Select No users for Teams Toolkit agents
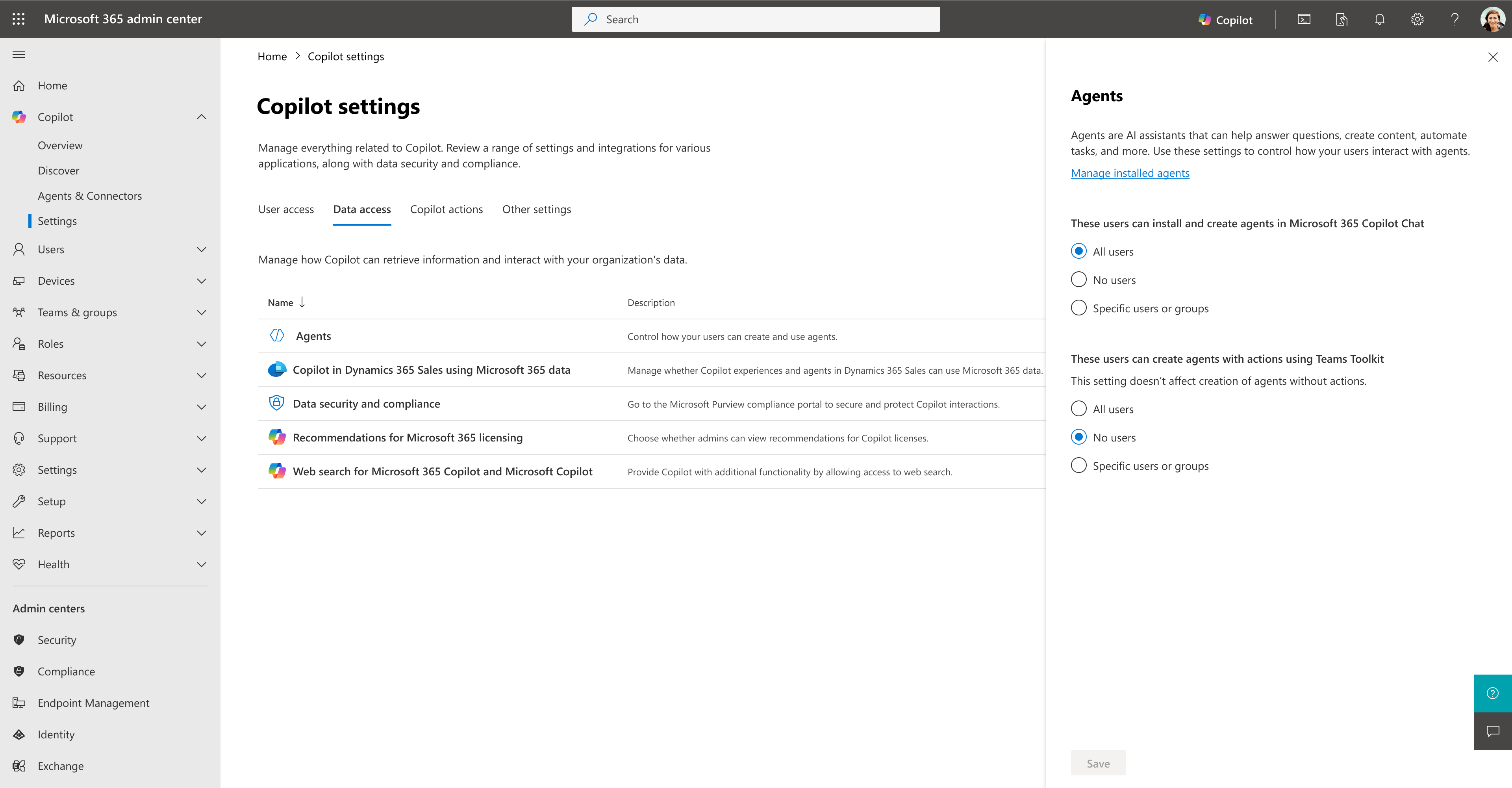Screen dimensions: 1512x788 [x=1079, y=437]
